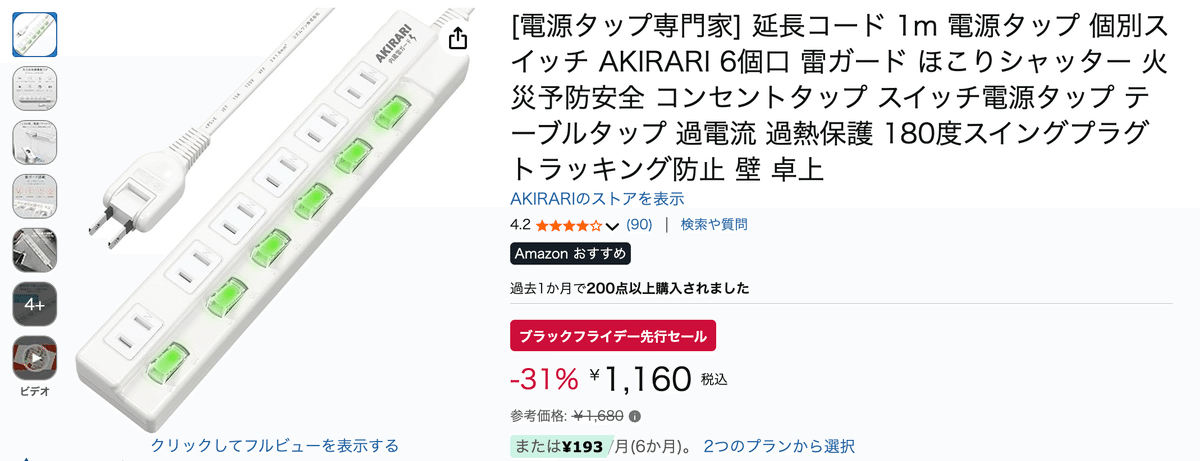The width and height of the screenshot is (1200, 461).
Task: Visit the AKIRARIのストアを表示 link
Action: coord(597,198)
